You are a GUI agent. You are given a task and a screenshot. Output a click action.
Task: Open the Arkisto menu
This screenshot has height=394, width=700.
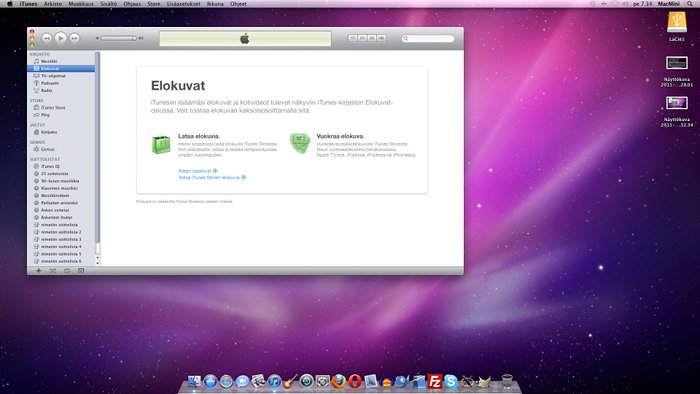(x=53, y=4)
